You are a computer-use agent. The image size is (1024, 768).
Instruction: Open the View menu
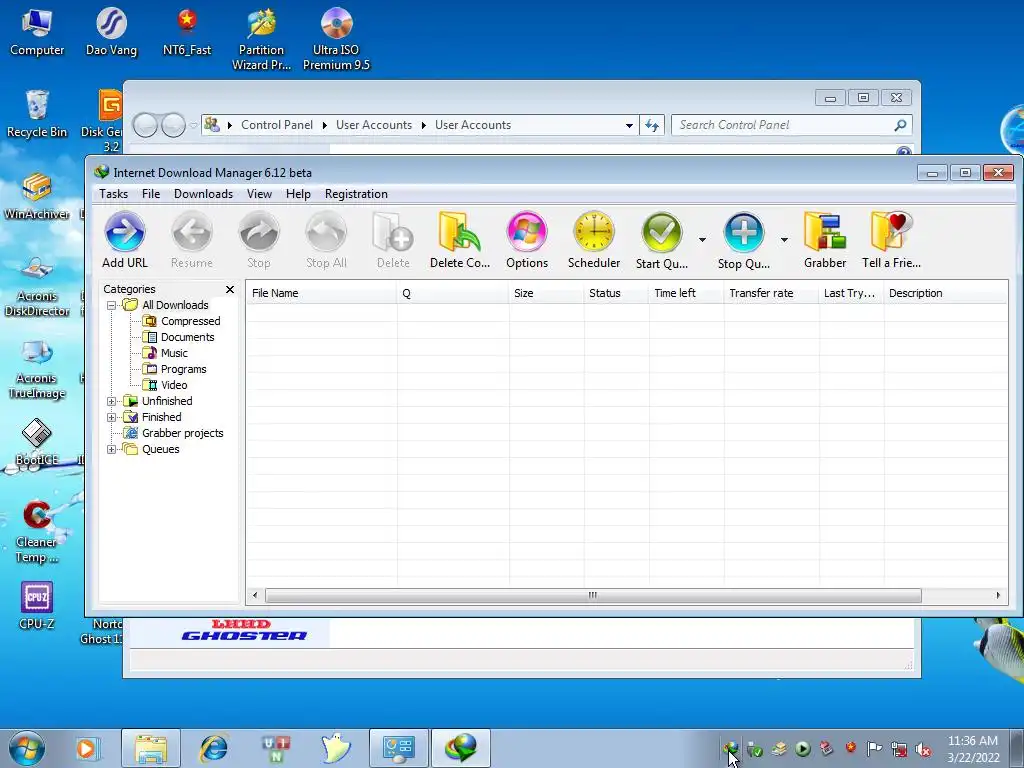(x=259, y=194)
